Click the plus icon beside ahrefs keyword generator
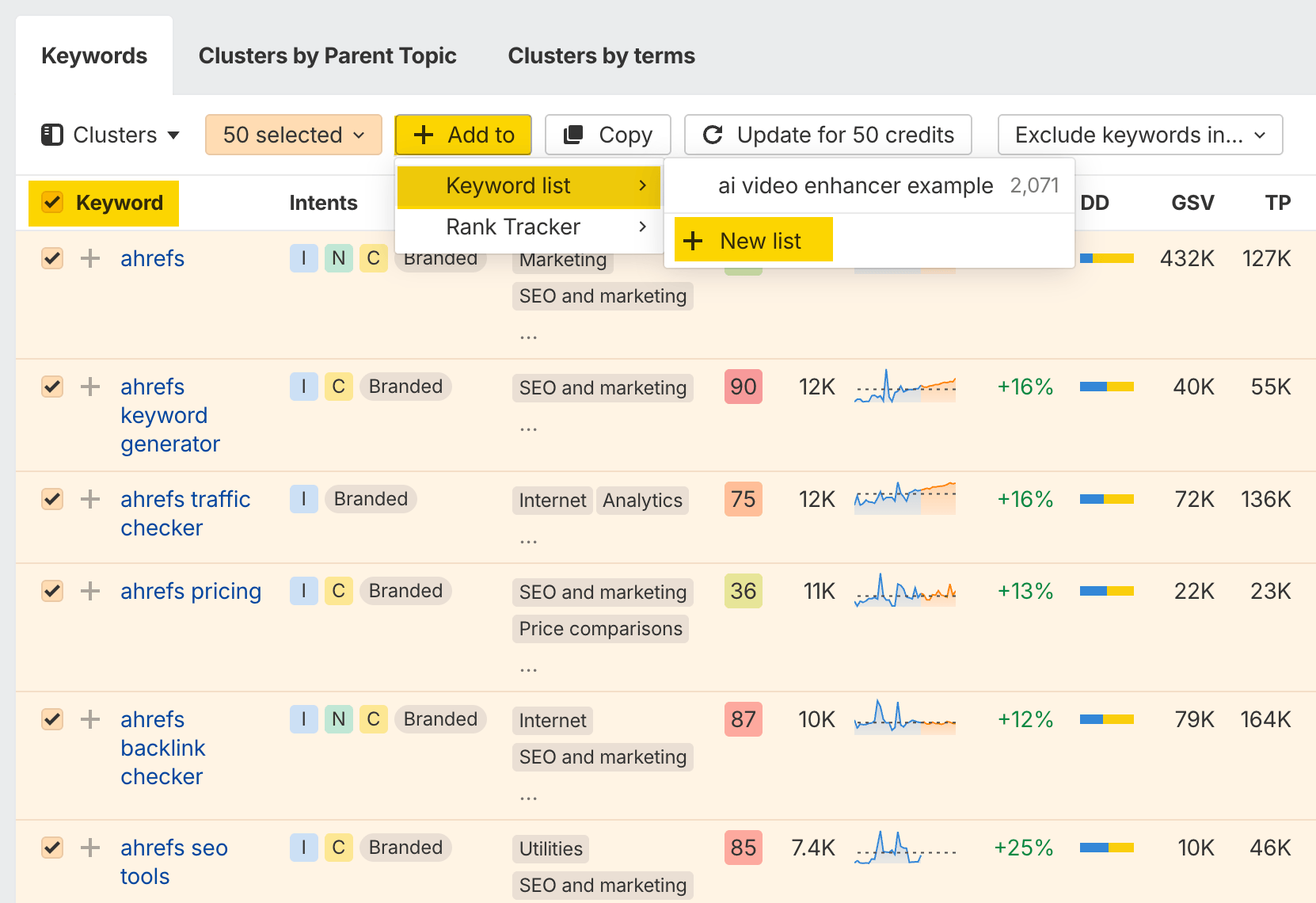The width and height of the screenshot is (1316, 903). pos(90,387)
